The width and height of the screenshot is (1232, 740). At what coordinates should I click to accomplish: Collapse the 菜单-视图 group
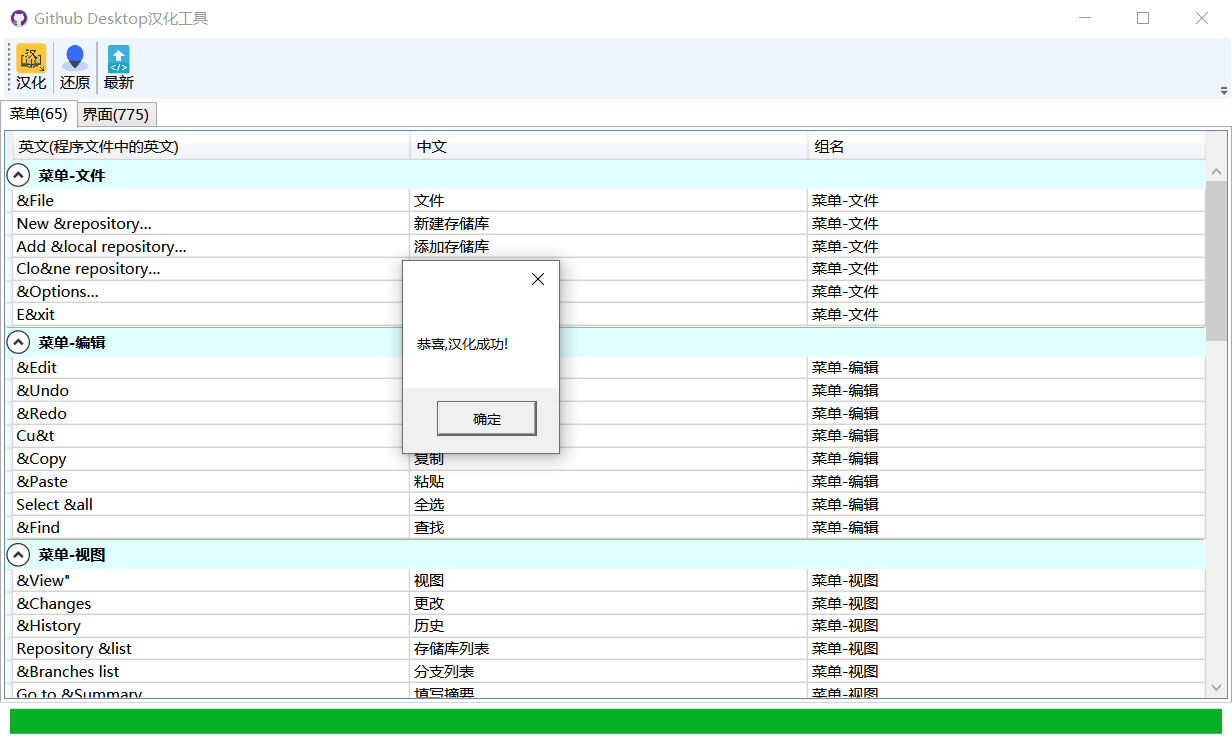pyautogui.click(x=19, y=555)
